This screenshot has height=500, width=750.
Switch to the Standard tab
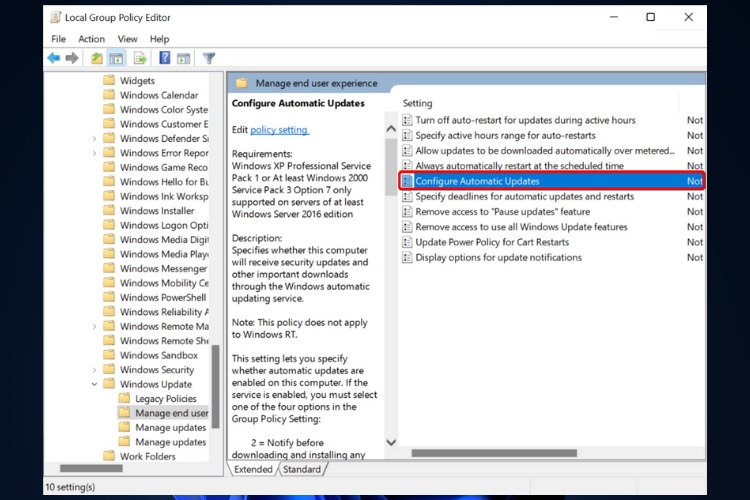tap(301, 469)
